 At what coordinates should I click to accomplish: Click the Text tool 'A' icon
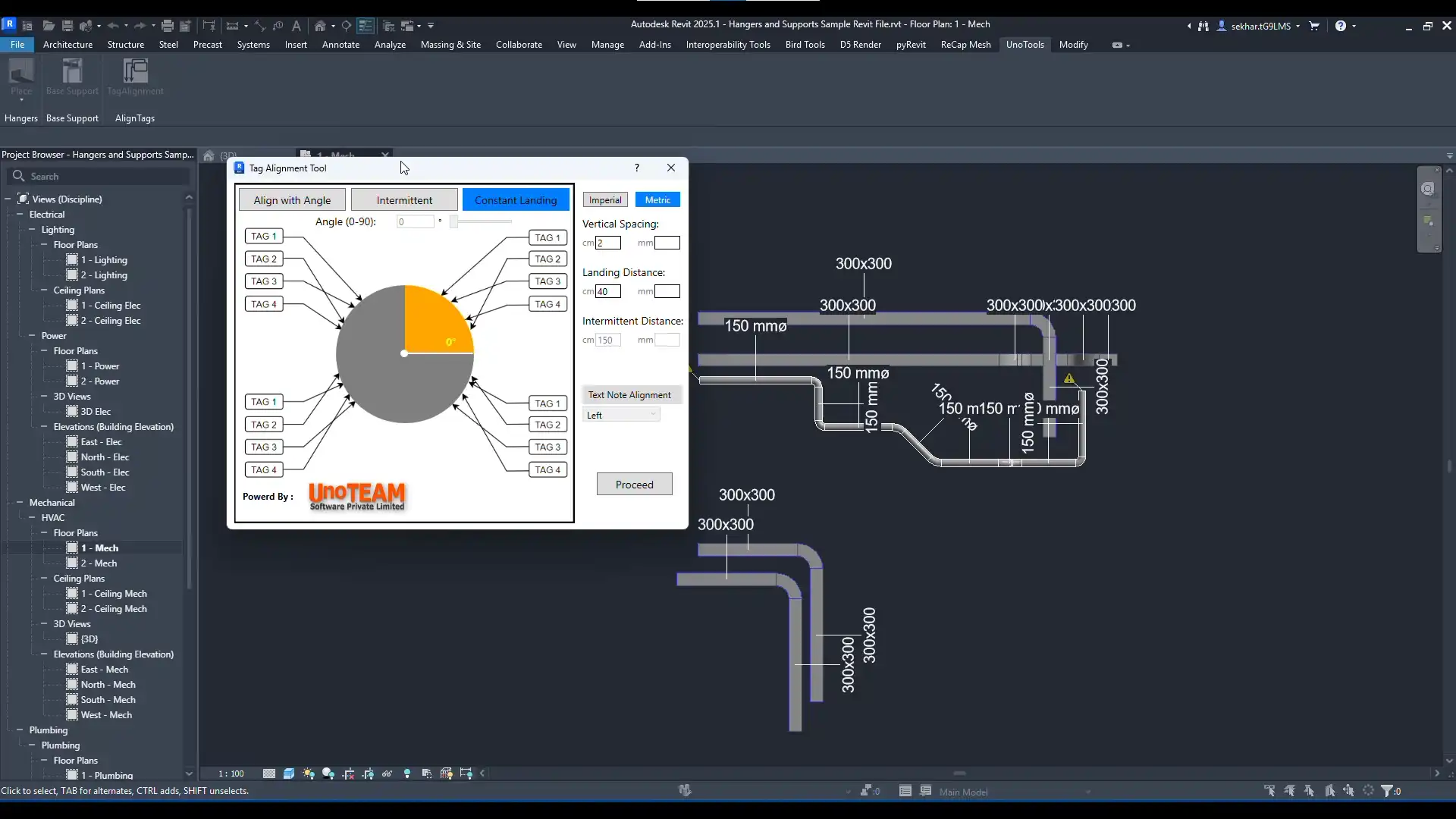pyautogui.click(x=297, y=26)
